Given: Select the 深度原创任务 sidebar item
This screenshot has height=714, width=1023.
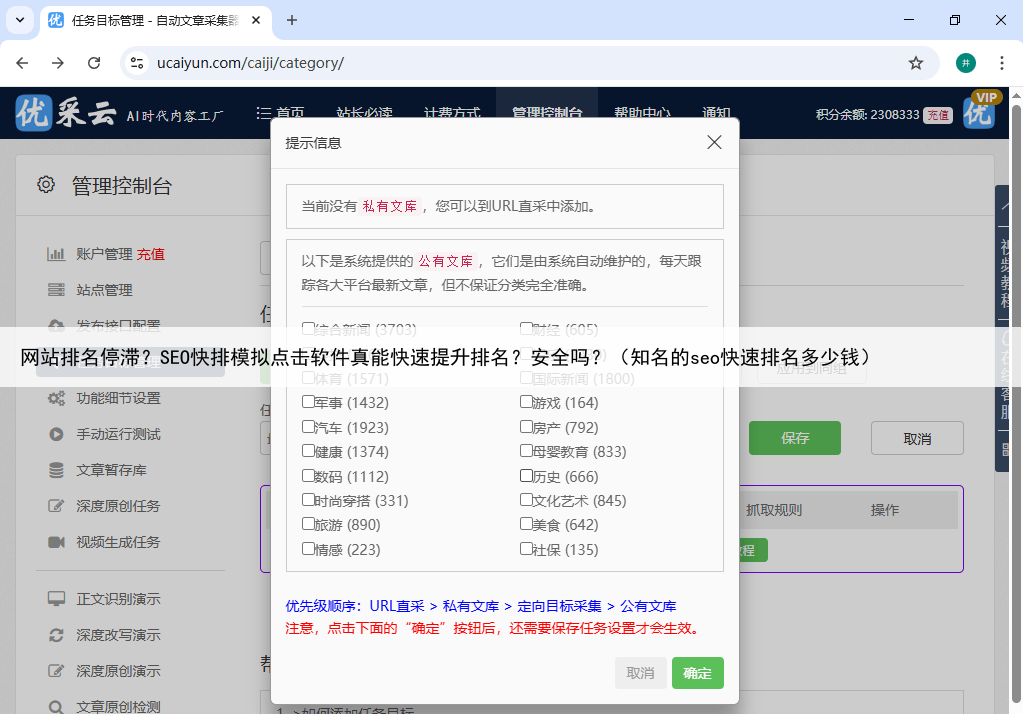Looking at the screenshot, I should pos(118,506).
